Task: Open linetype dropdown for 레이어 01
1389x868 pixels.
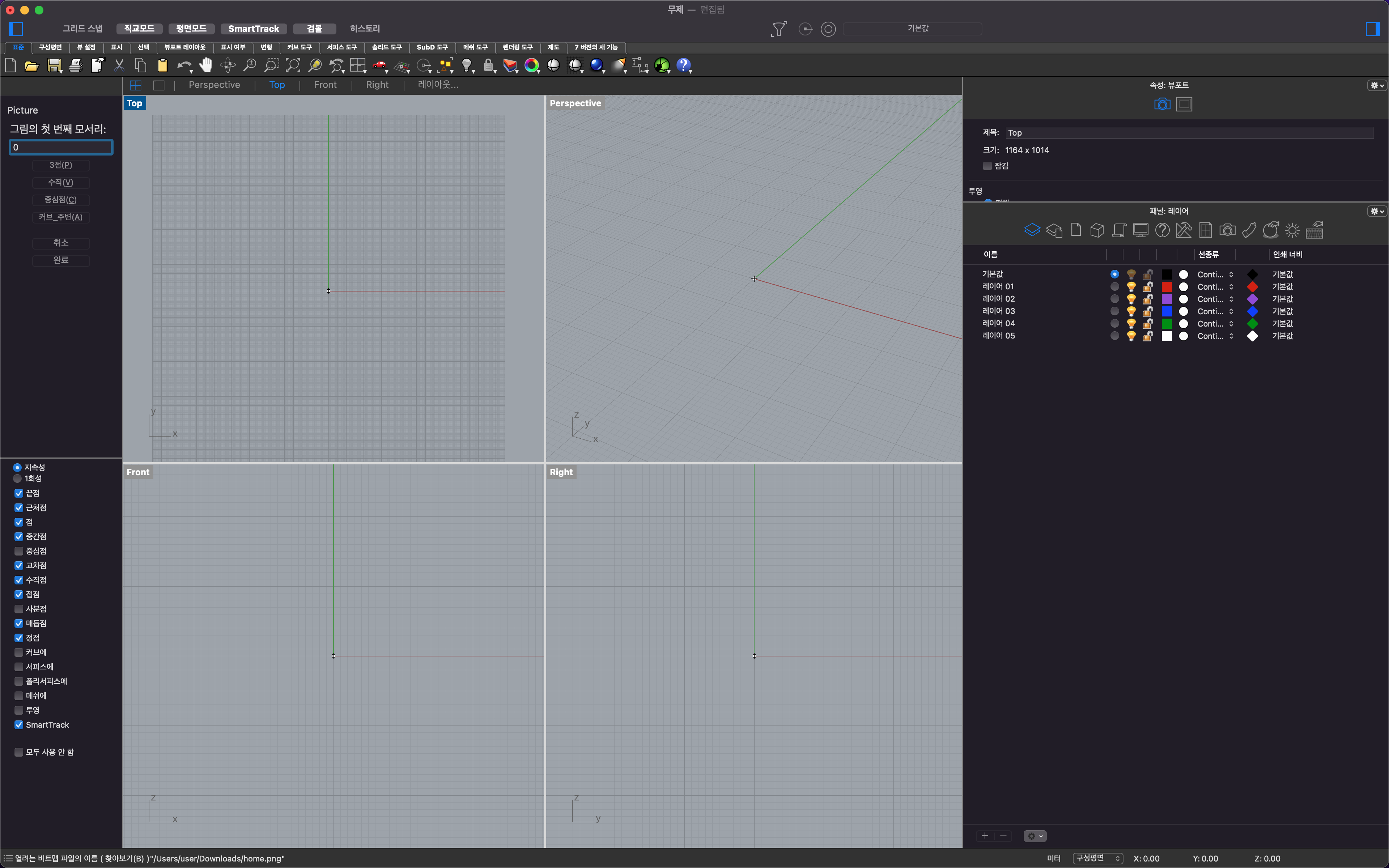Action: point(1215,286)
